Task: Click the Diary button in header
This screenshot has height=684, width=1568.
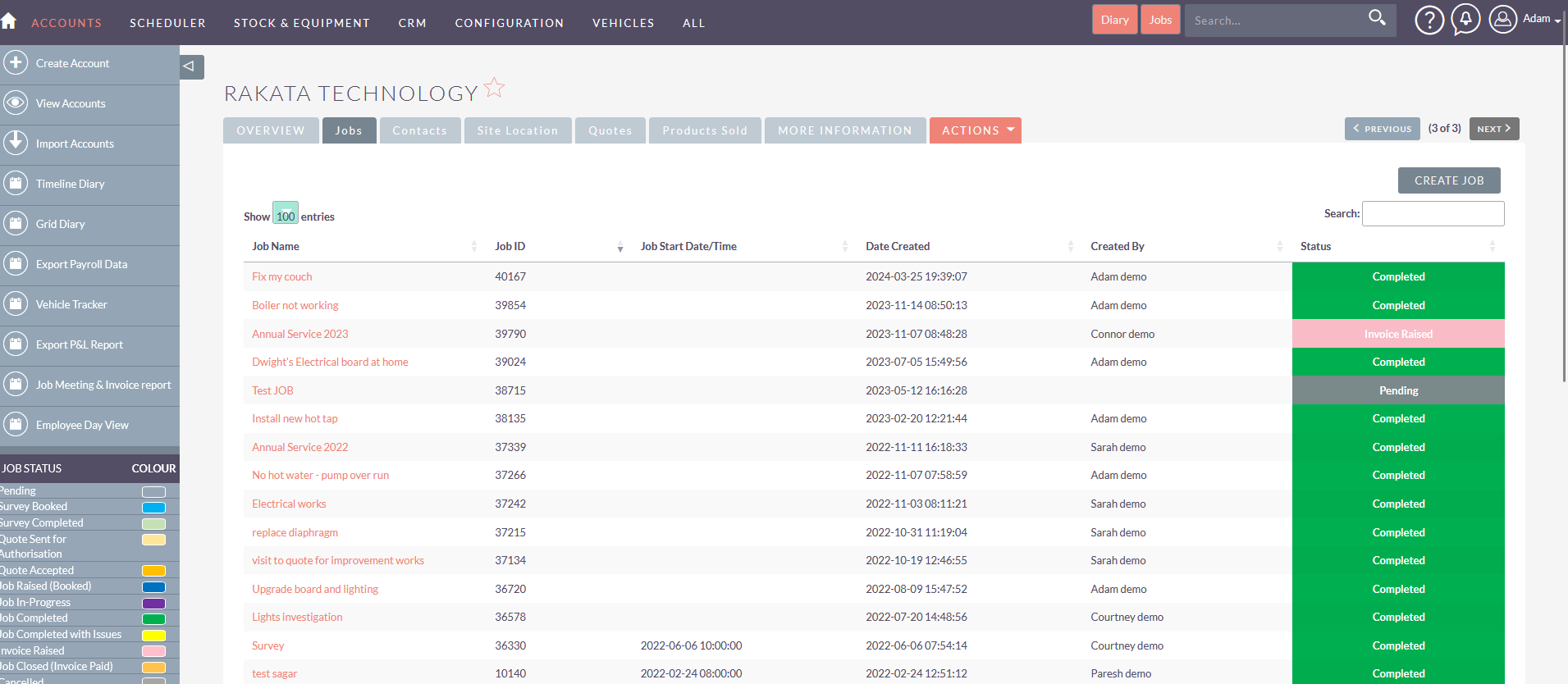Action: [1114, 20]
